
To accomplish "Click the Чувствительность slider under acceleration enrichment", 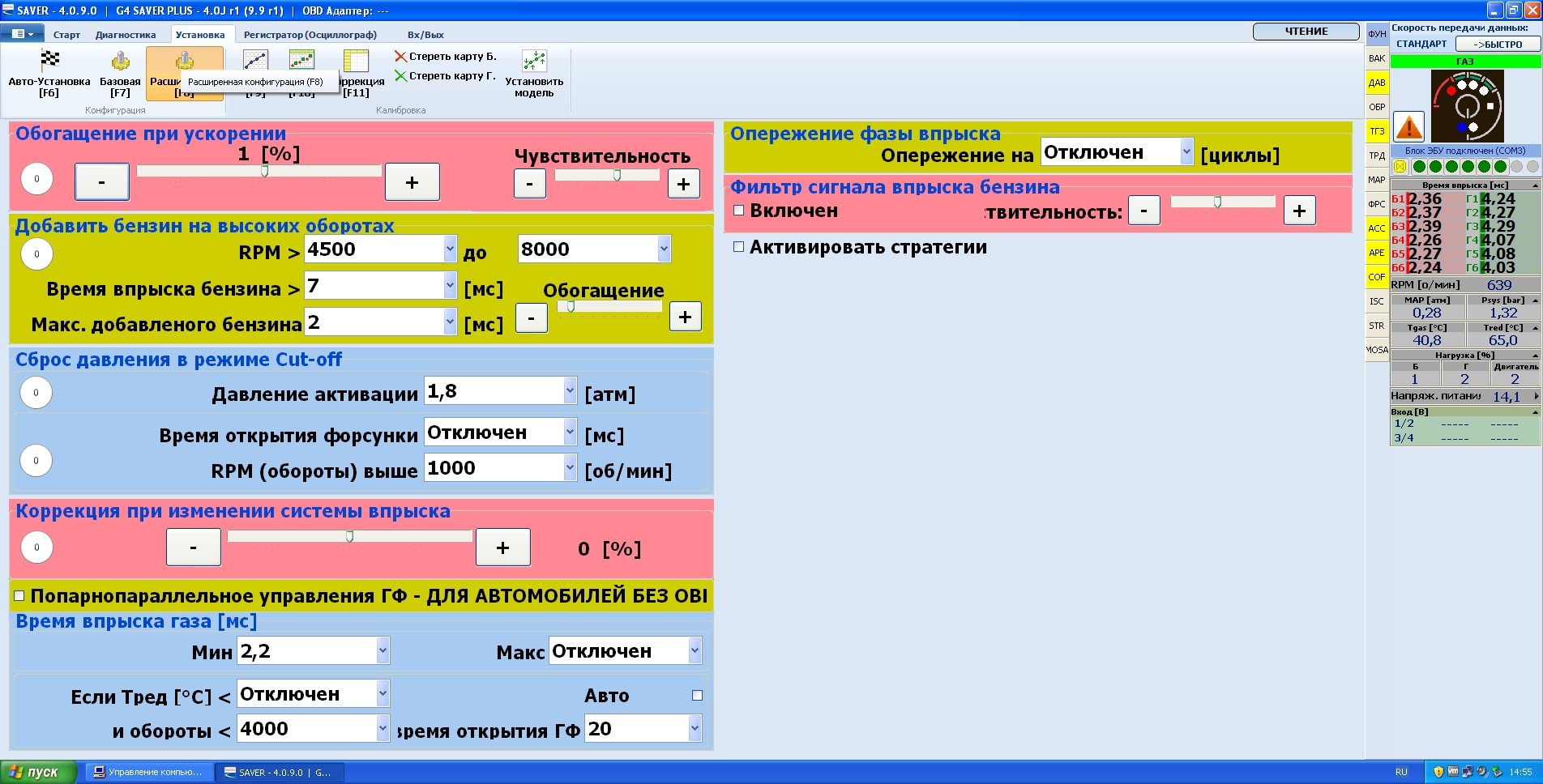I will [x=607, y=175].
